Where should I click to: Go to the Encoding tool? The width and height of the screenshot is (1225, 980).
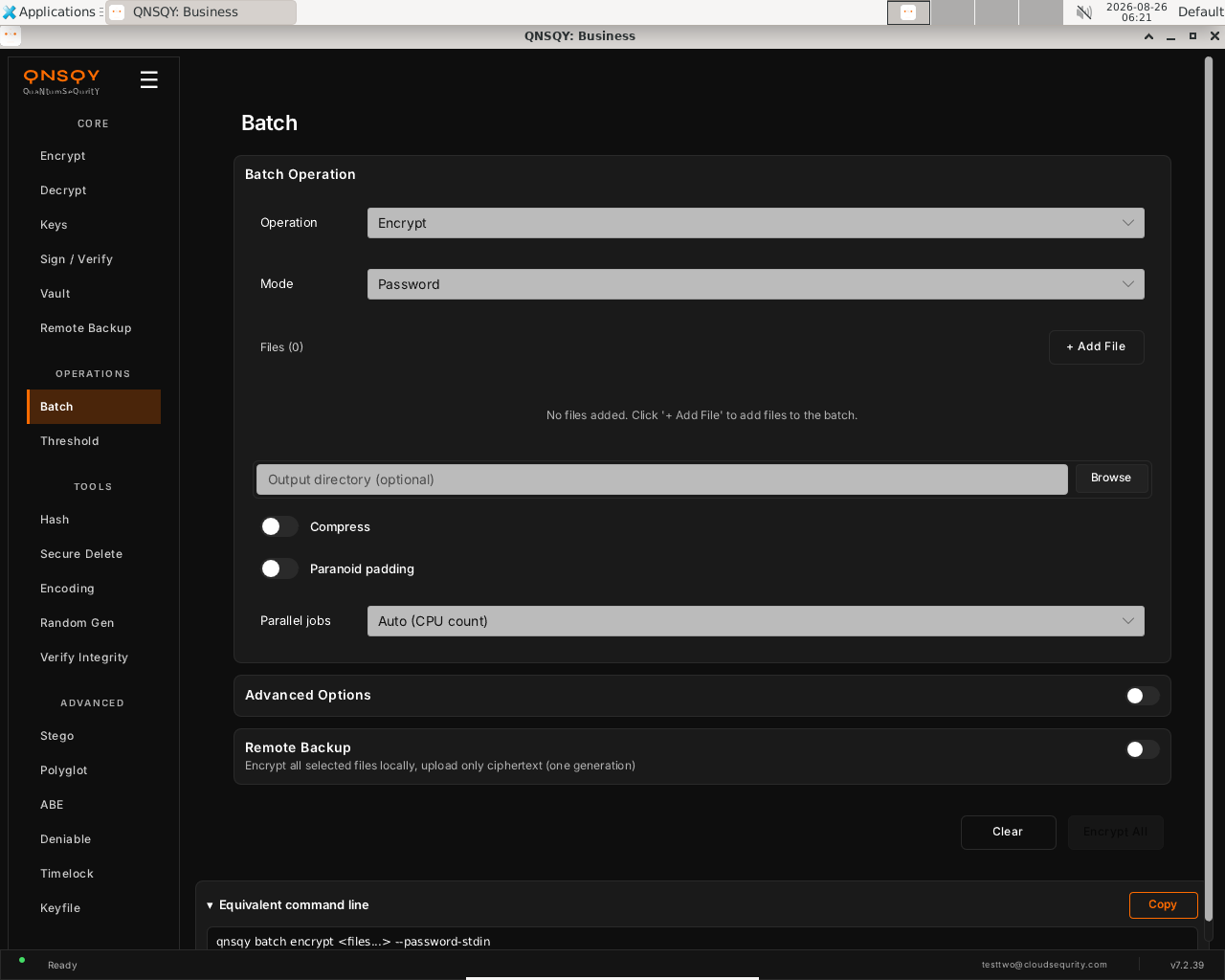94,589
